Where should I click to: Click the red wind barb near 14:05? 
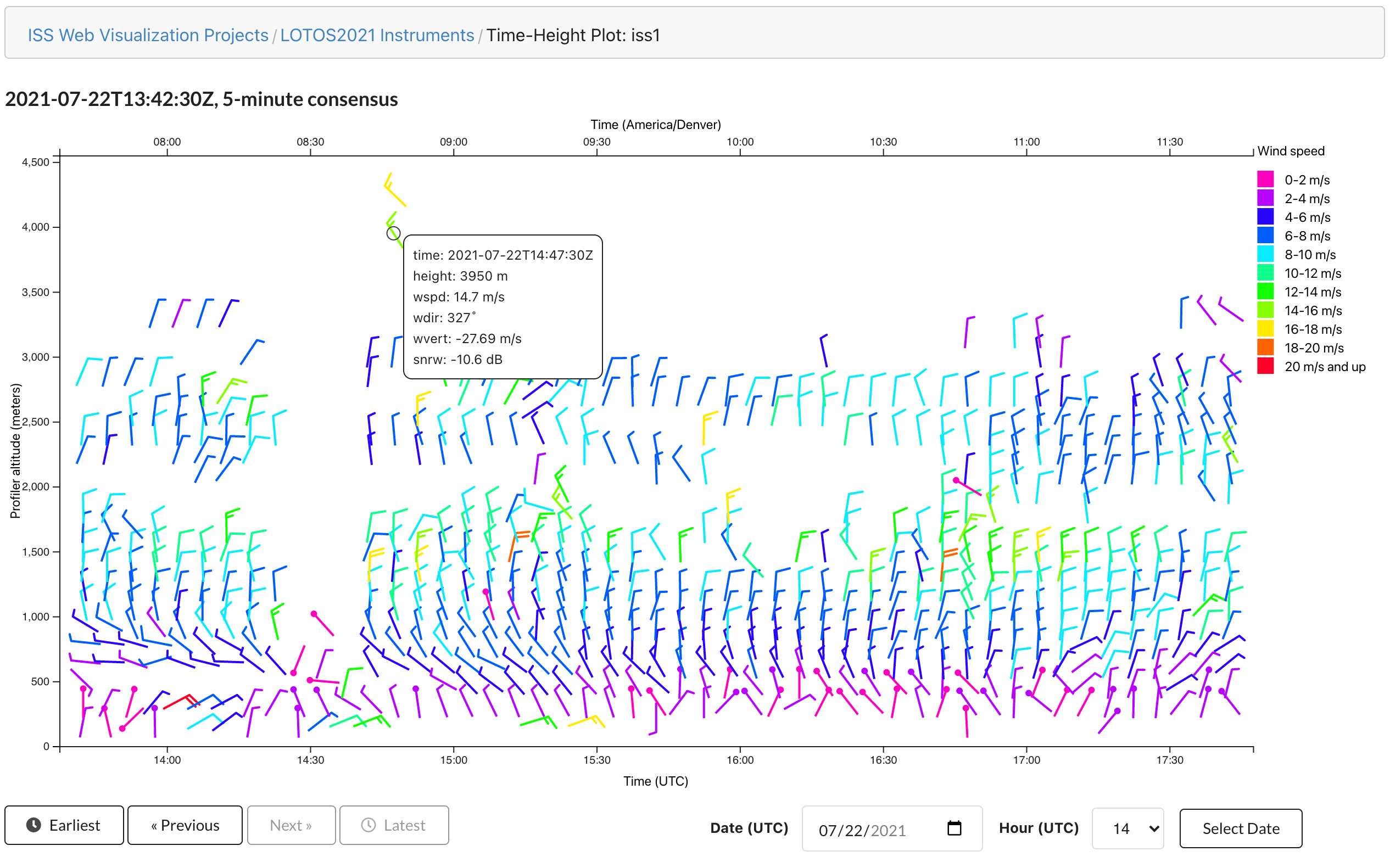coord(177,702)
